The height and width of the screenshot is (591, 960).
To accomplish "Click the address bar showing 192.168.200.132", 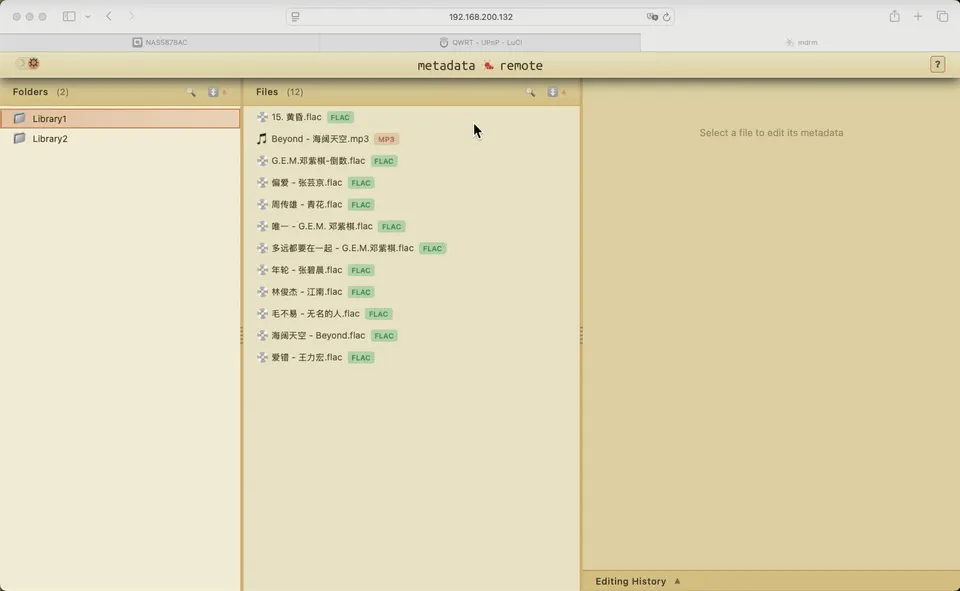I will pos(480,17).
